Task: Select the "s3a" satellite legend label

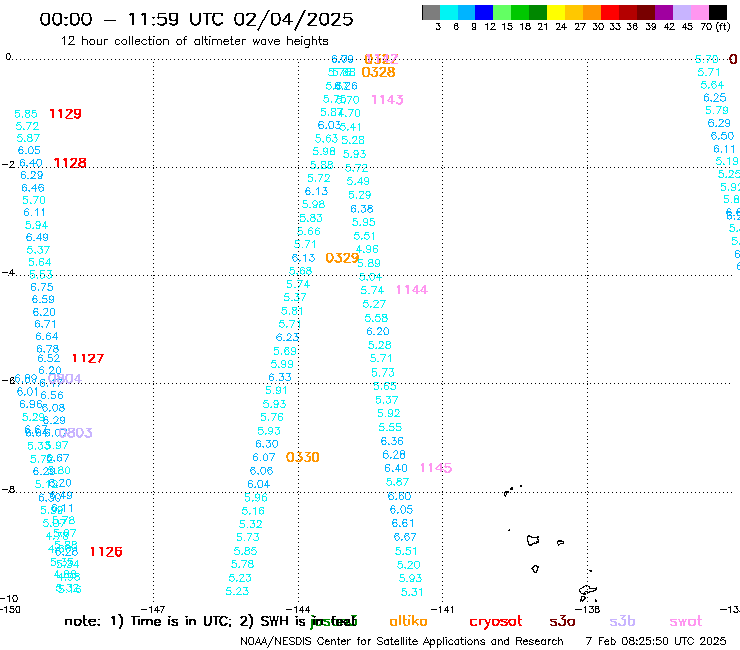Action: point(562,622)
